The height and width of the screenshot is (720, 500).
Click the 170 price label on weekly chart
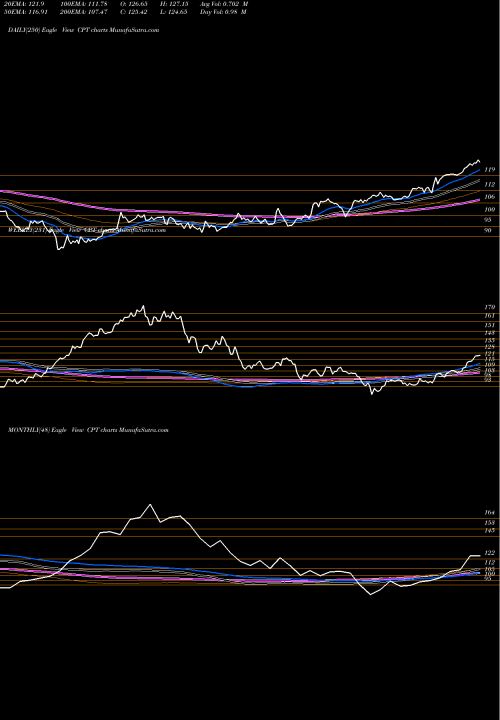tap(489, 307)
